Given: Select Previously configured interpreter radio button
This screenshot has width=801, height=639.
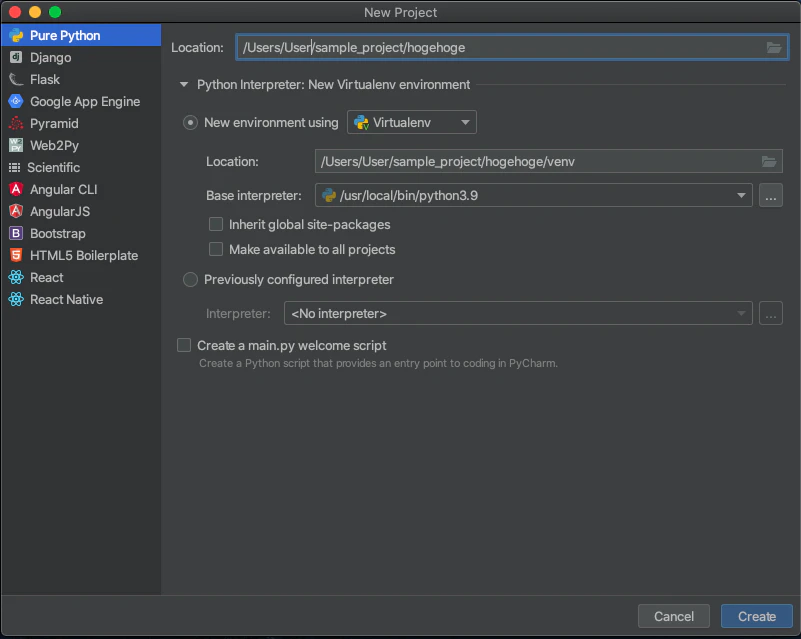Looking at the screenshot, I should point(191,279).
